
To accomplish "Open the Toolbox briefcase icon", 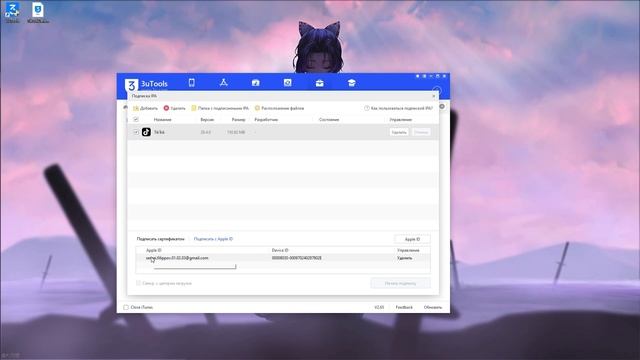I will pos(320,83).
